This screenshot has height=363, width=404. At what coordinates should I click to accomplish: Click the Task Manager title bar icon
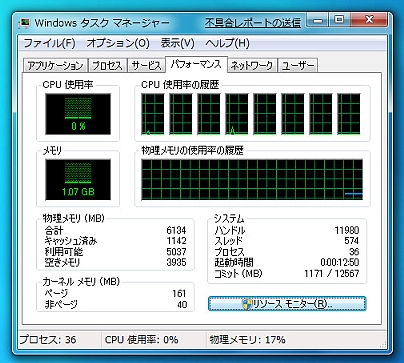[x=24, y=23]
